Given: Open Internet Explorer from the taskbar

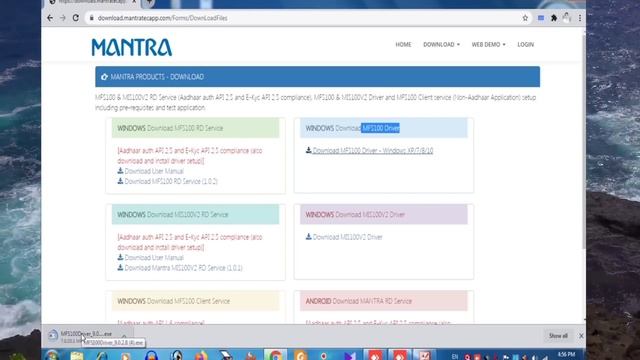Looking at the screenshot, I should 101,356.
